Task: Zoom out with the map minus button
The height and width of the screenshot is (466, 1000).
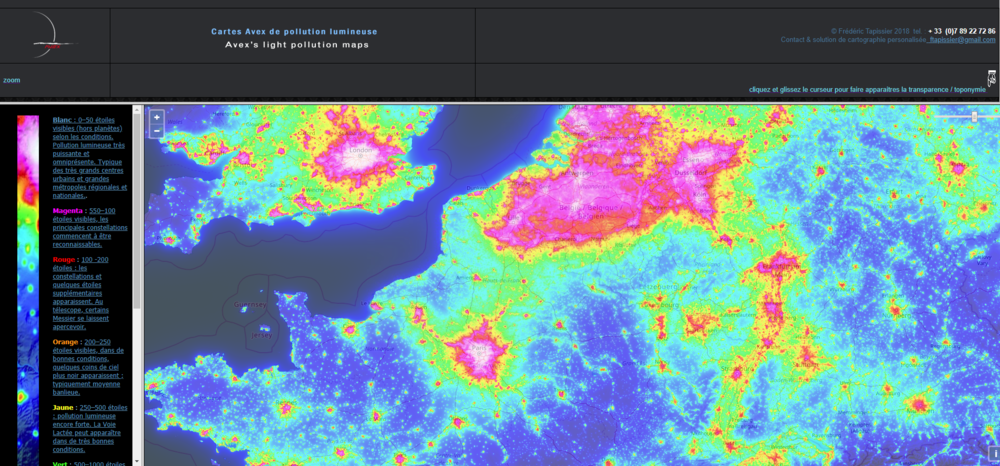Action: tap(157, 131)
